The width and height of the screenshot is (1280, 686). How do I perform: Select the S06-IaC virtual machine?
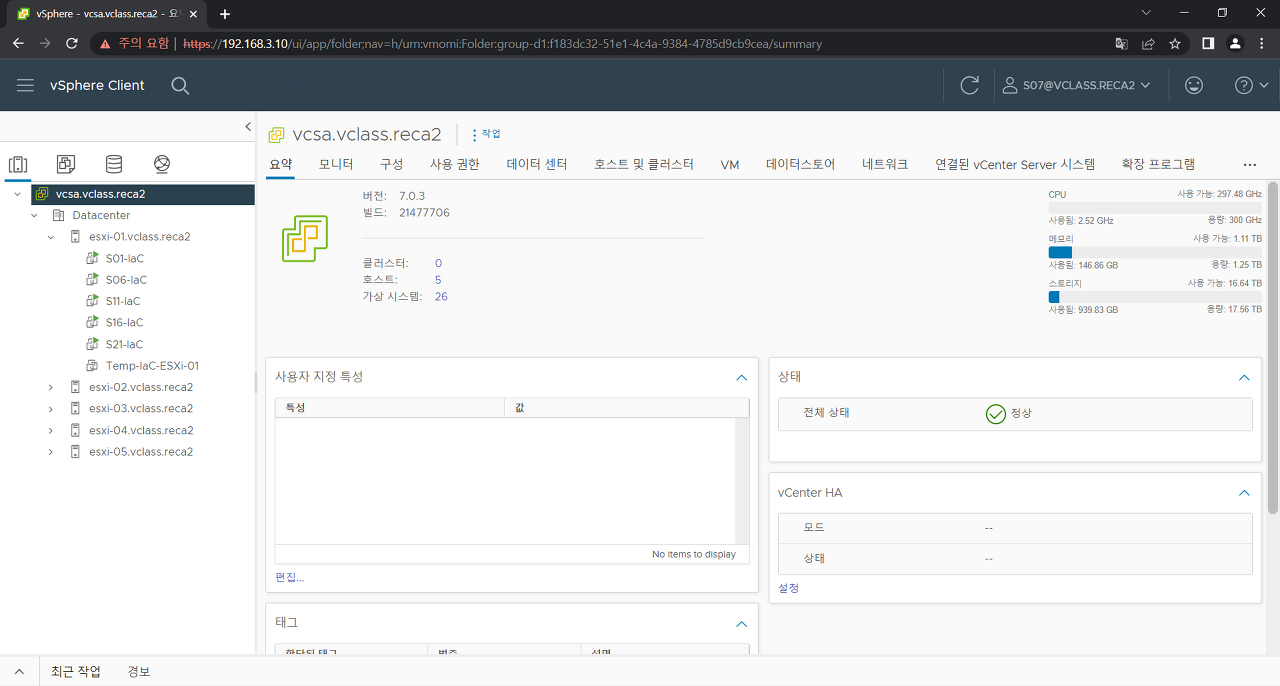coord(126,280)
